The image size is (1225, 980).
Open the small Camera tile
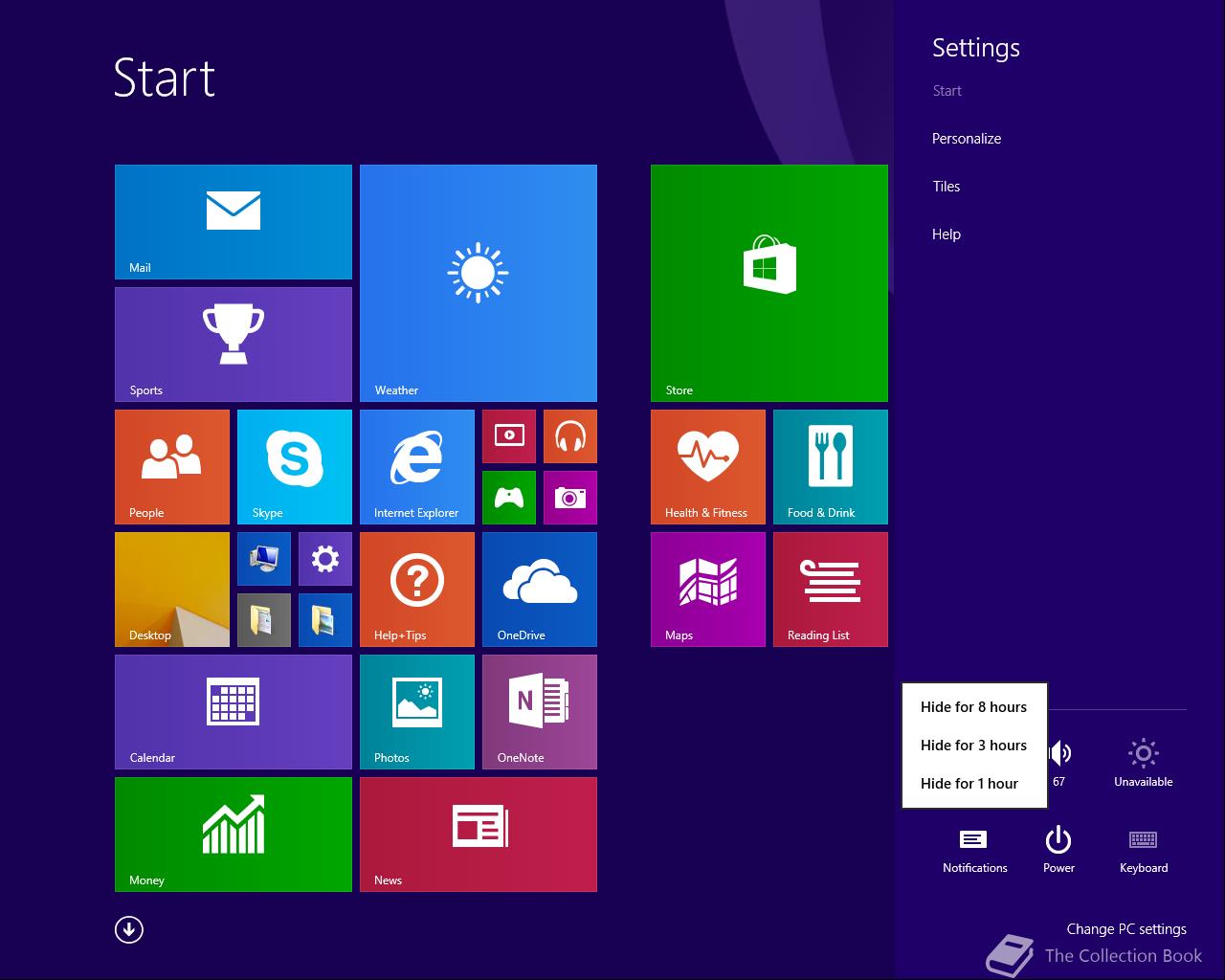tap(570, 498)
